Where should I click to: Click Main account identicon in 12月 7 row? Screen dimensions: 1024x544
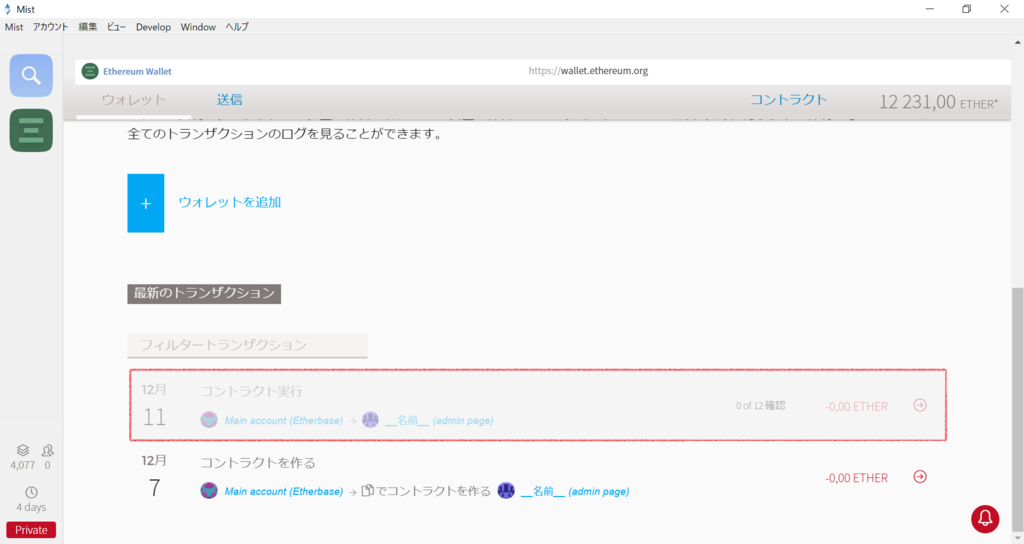coord(209,490)
